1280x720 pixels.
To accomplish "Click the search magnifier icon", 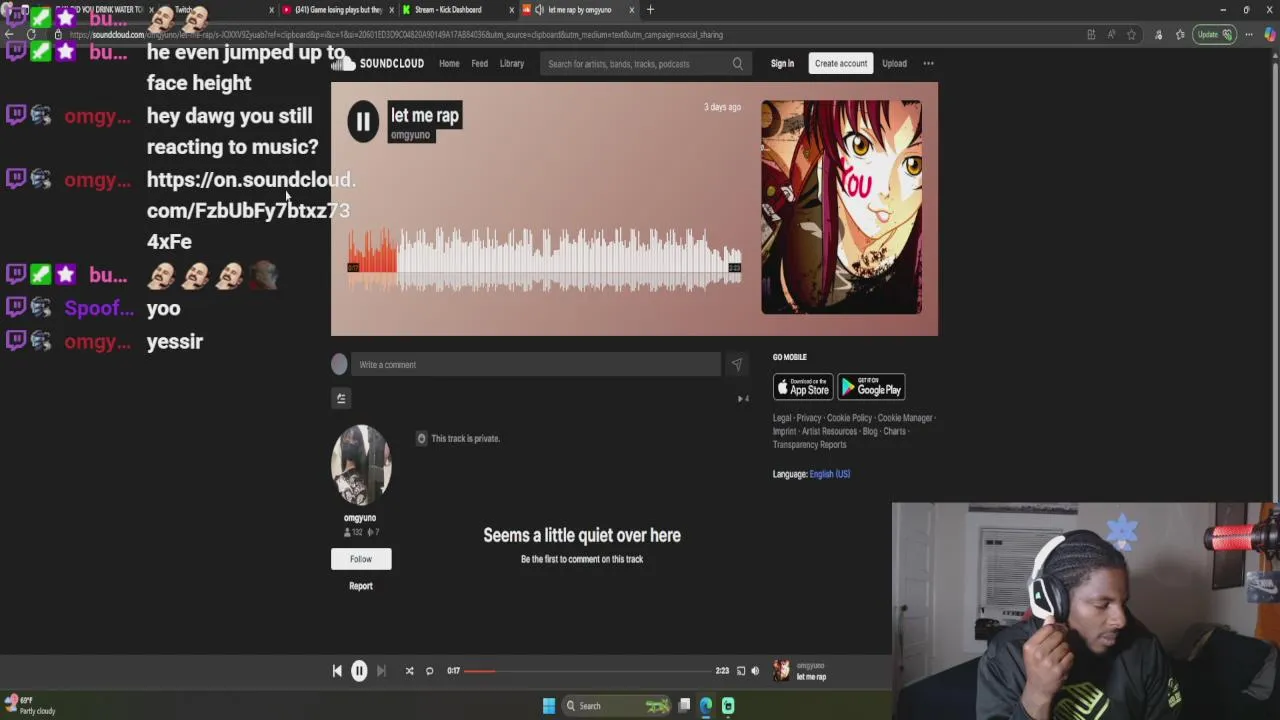I will click(738, 64).
